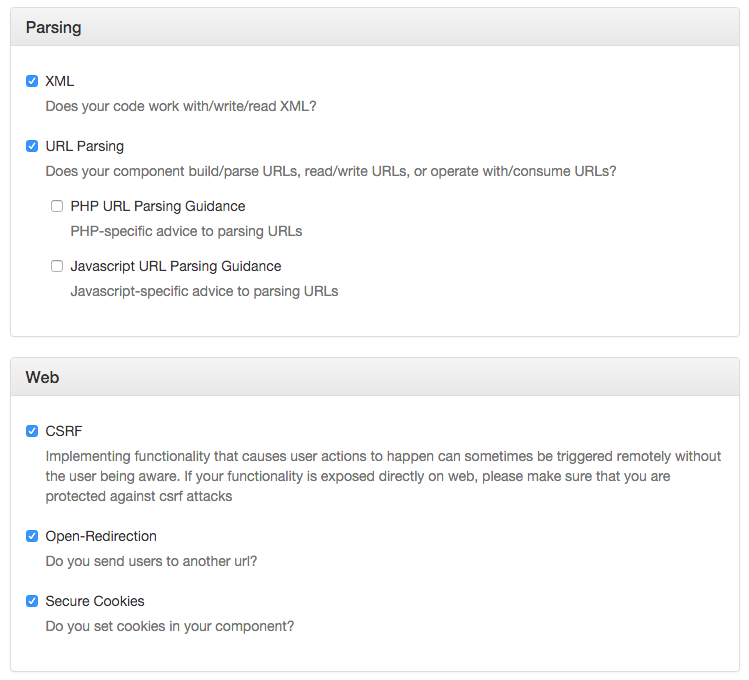Viewport: 749px width, 680px height.
Task: Click the XML description about reading XML
Action: pos(181,105)
